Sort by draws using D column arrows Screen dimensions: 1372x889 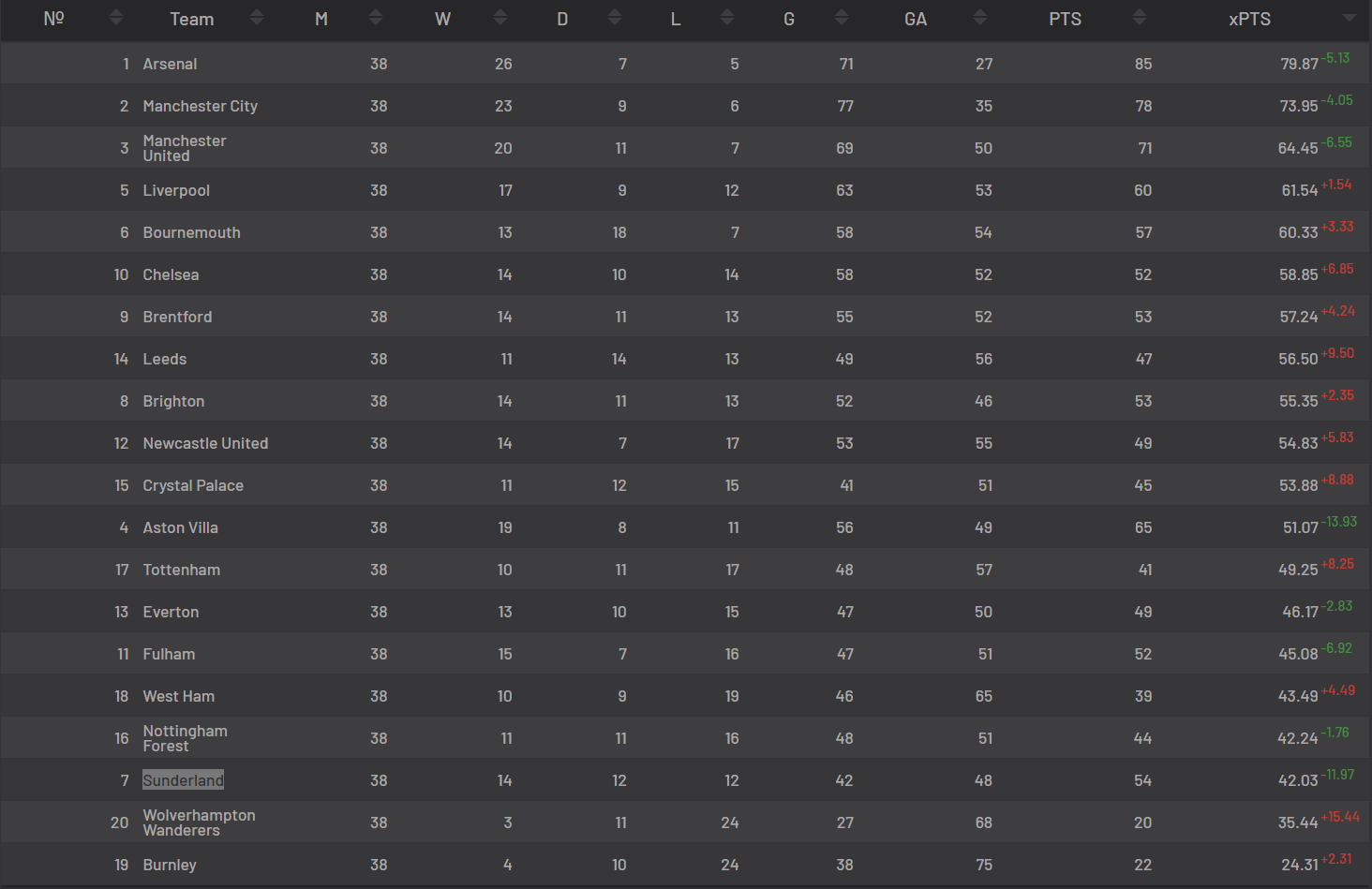tap(615, 17)
